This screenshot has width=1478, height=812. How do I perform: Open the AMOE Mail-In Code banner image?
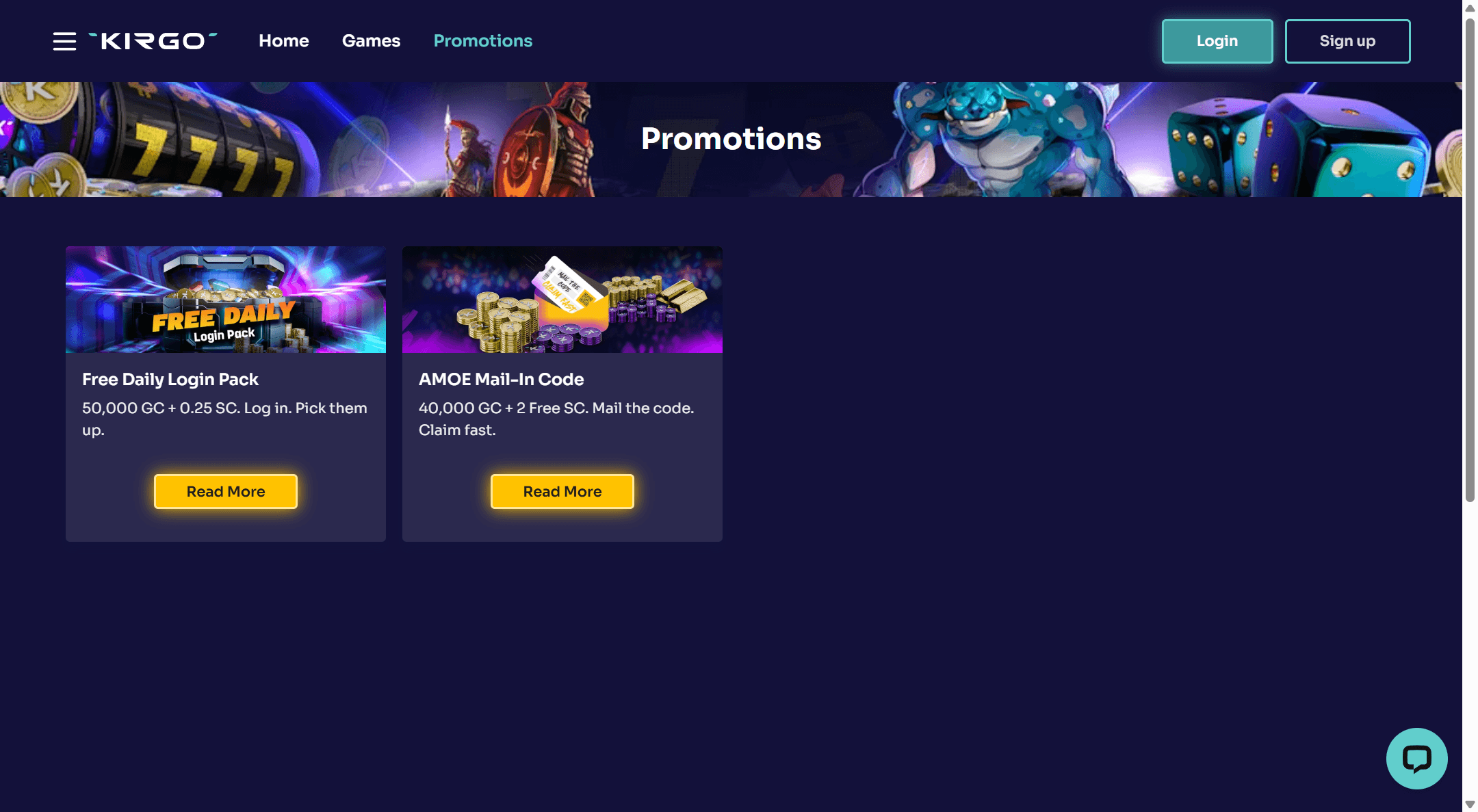tap(562, 300)
